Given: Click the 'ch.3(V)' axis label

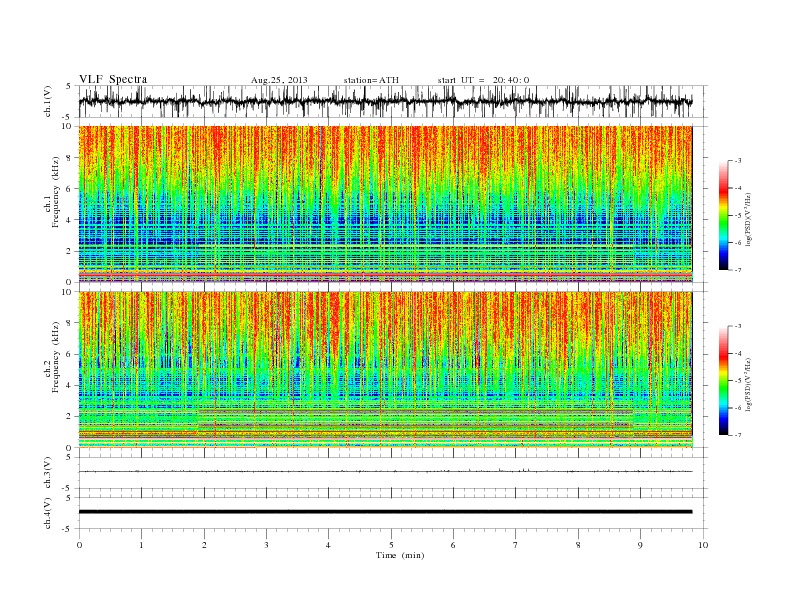Looking at the screenshot, I should tap(48, 473).
